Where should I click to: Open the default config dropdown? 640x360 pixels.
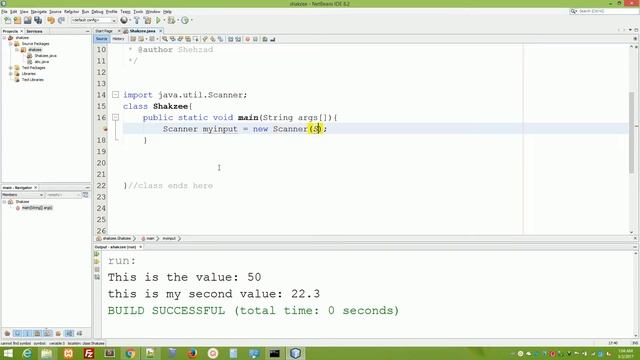tap(94, 20)
